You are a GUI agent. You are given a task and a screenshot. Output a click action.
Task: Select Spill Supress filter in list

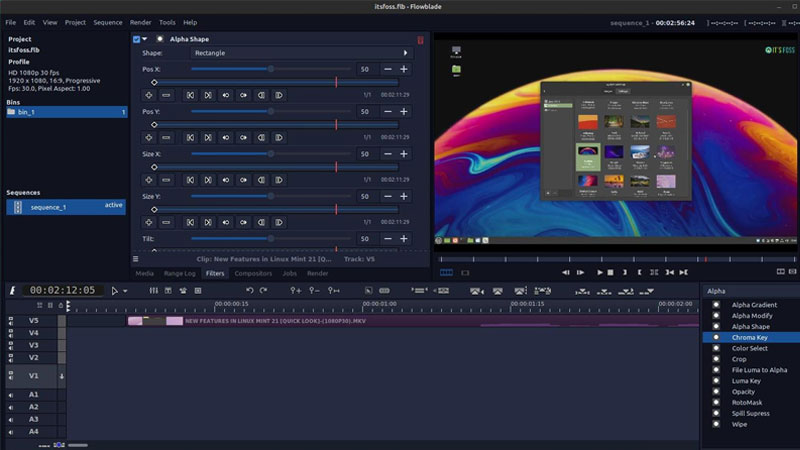click(x=750, y=413)
